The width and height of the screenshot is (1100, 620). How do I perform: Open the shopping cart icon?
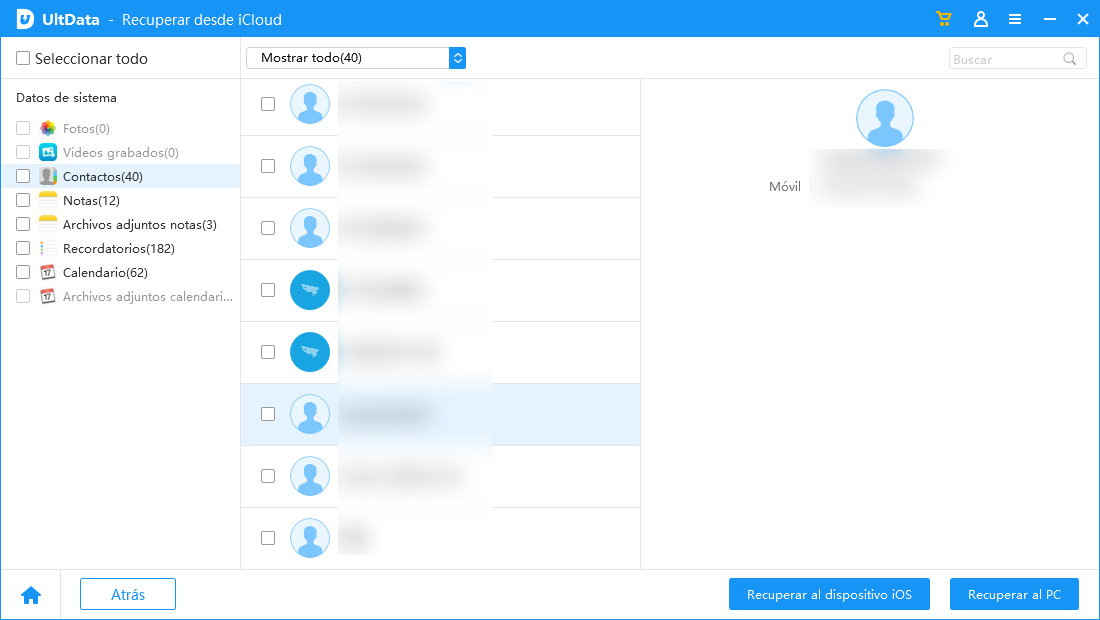click(944, 19)
